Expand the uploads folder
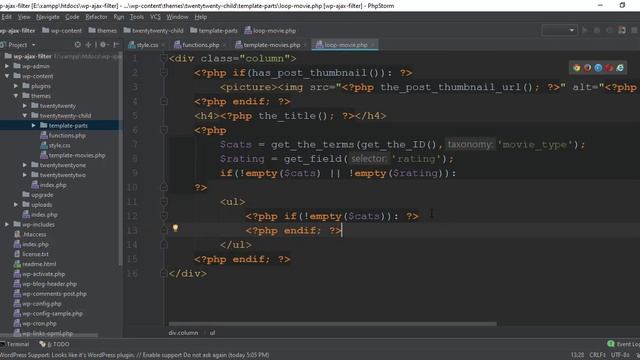Image resolution: width=640 pixels, height=360 pixels. [16, 204]
